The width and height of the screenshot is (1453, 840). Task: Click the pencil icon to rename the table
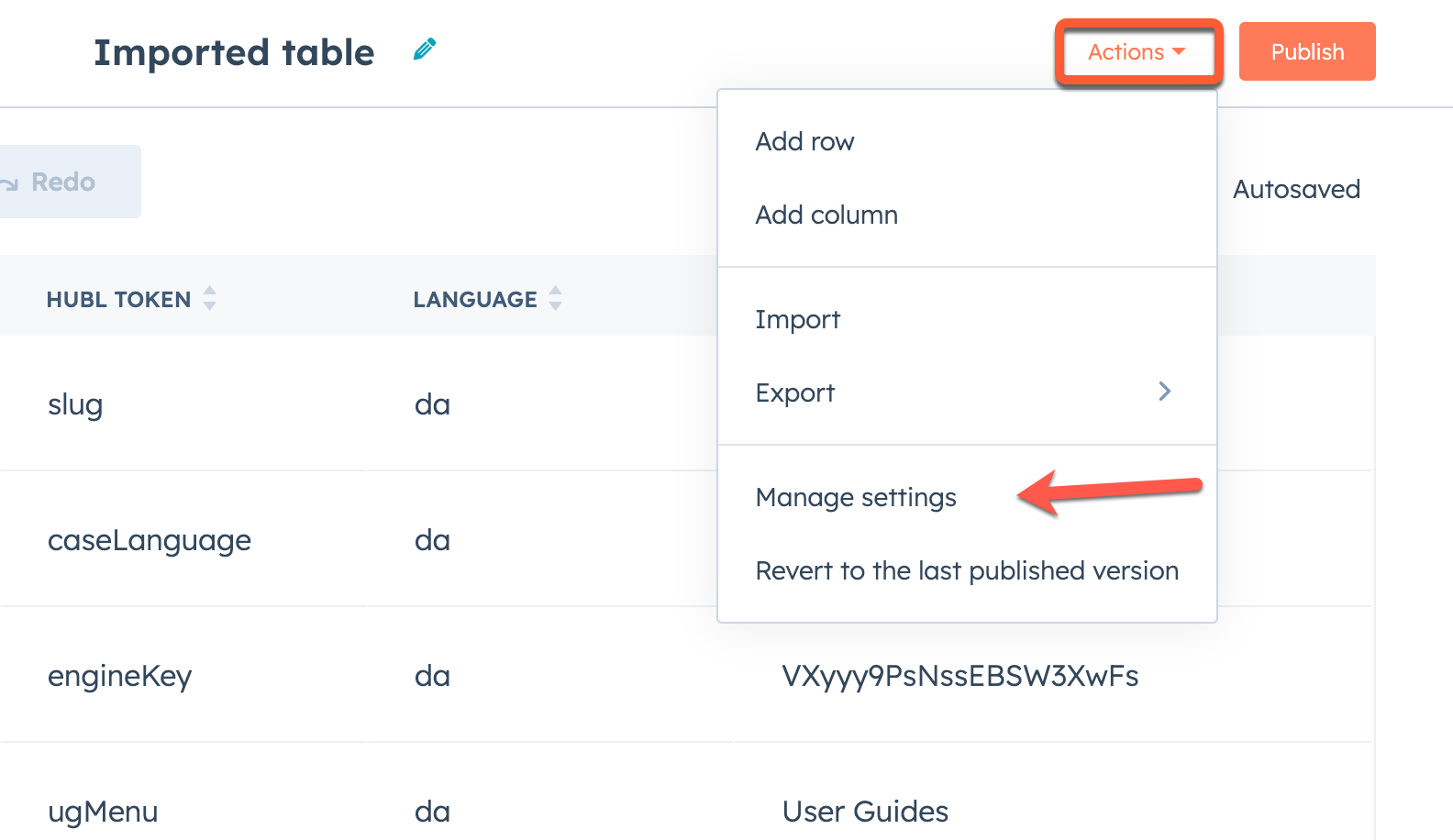click(x=425, y=50)
